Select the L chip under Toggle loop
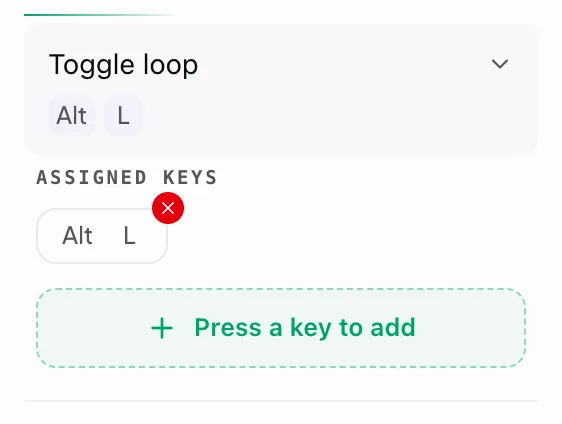 (124, 116)
